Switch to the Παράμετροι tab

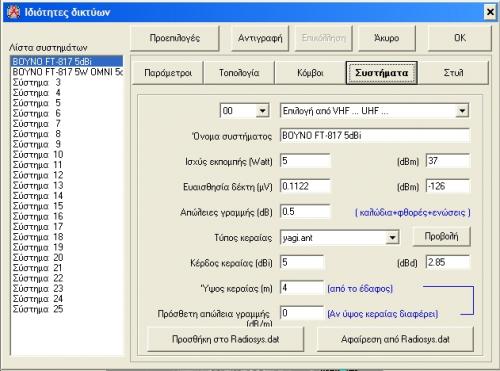pyautogui.click(x=168, y=73)
